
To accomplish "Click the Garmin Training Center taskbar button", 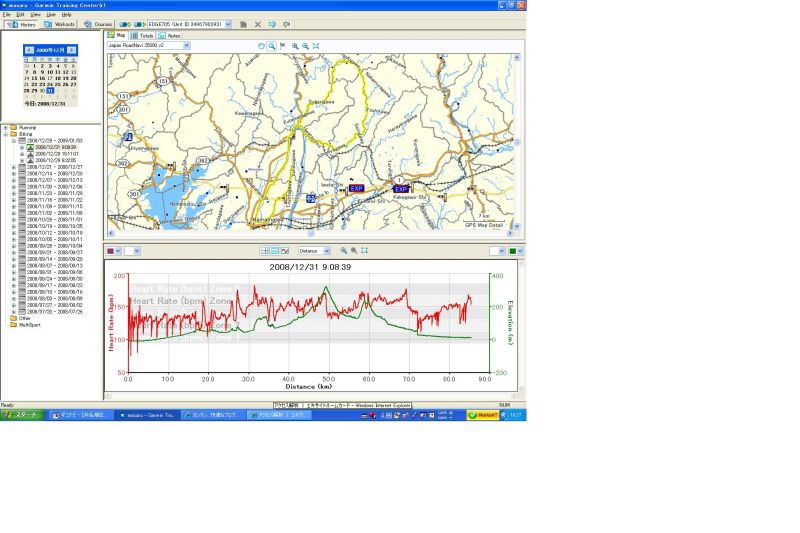I will click(146, 415).
